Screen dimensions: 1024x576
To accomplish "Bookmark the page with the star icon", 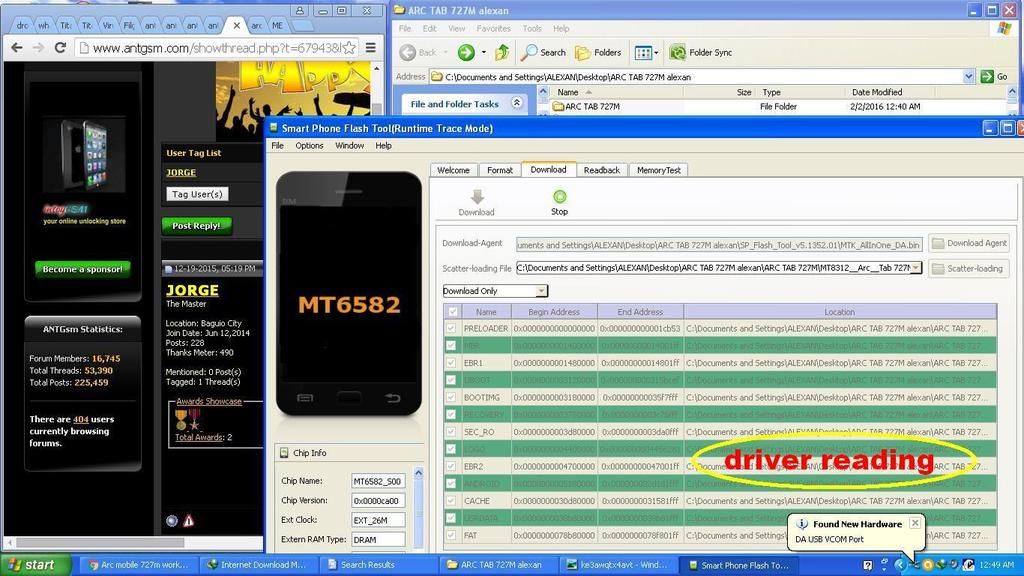I will pyautogui.click(x=349, y=48).
